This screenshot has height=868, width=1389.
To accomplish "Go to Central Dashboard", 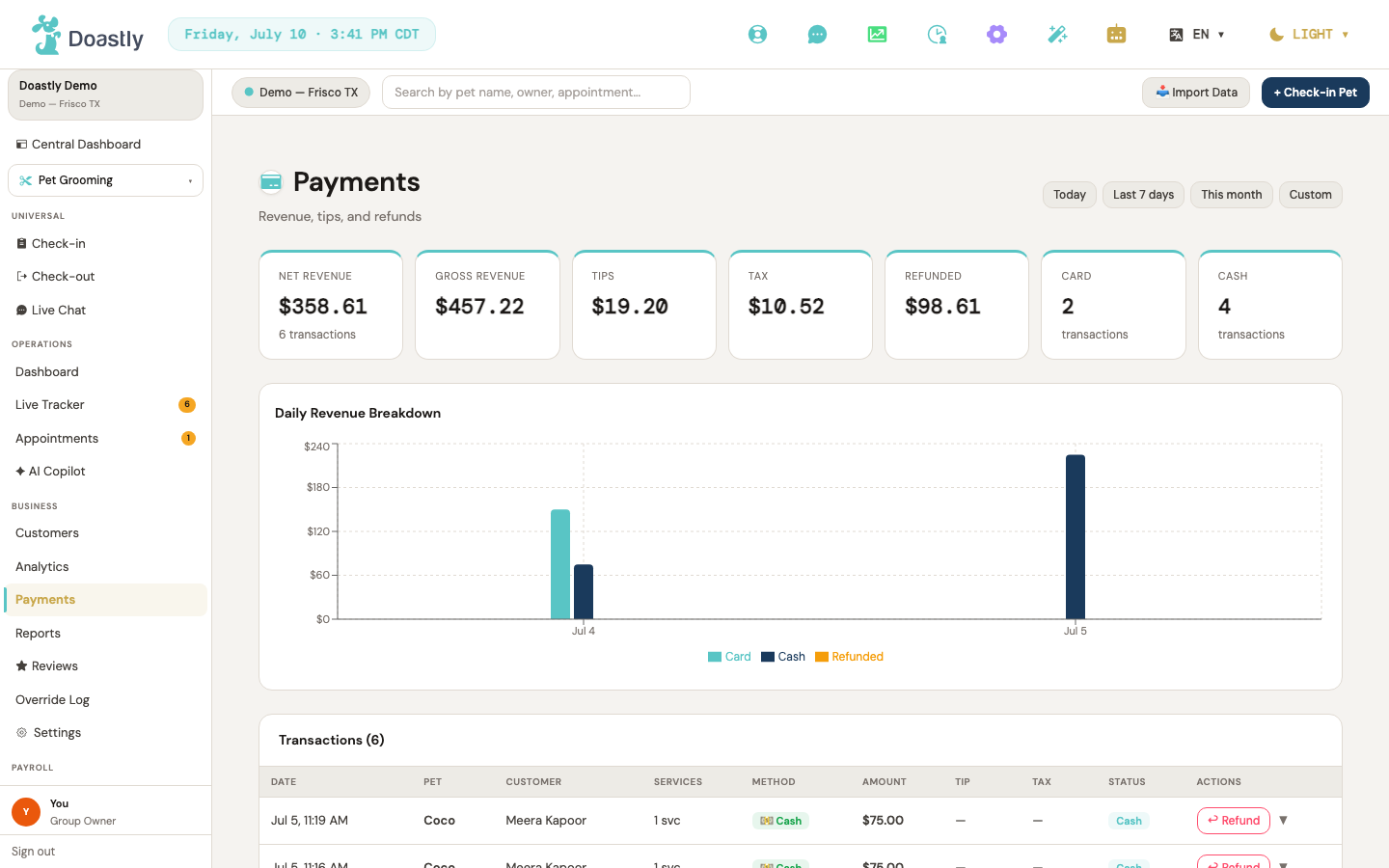I will 105,145.
